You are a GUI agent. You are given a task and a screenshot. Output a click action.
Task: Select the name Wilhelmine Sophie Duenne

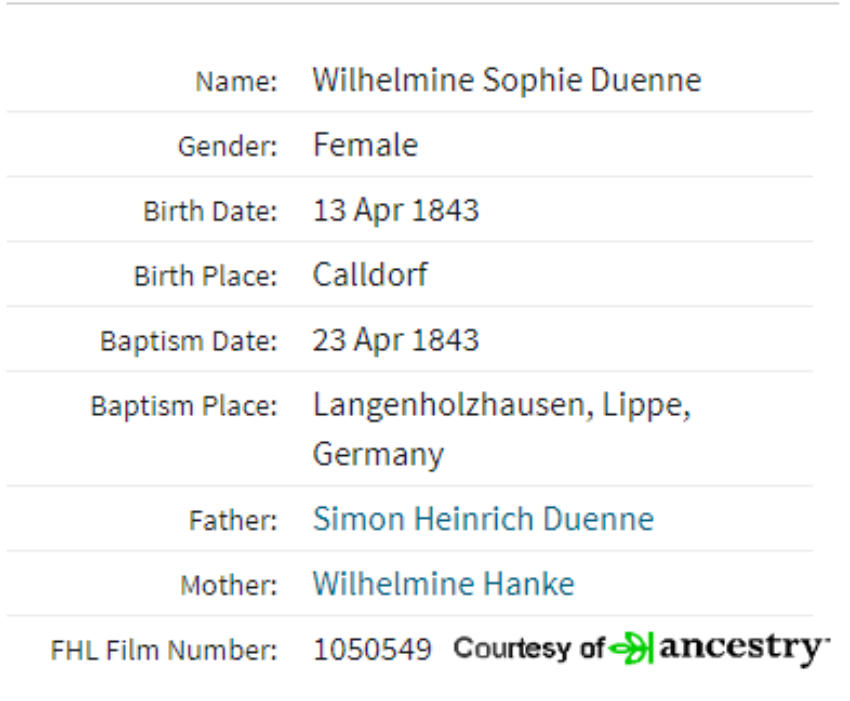click(x=507, y=80)
